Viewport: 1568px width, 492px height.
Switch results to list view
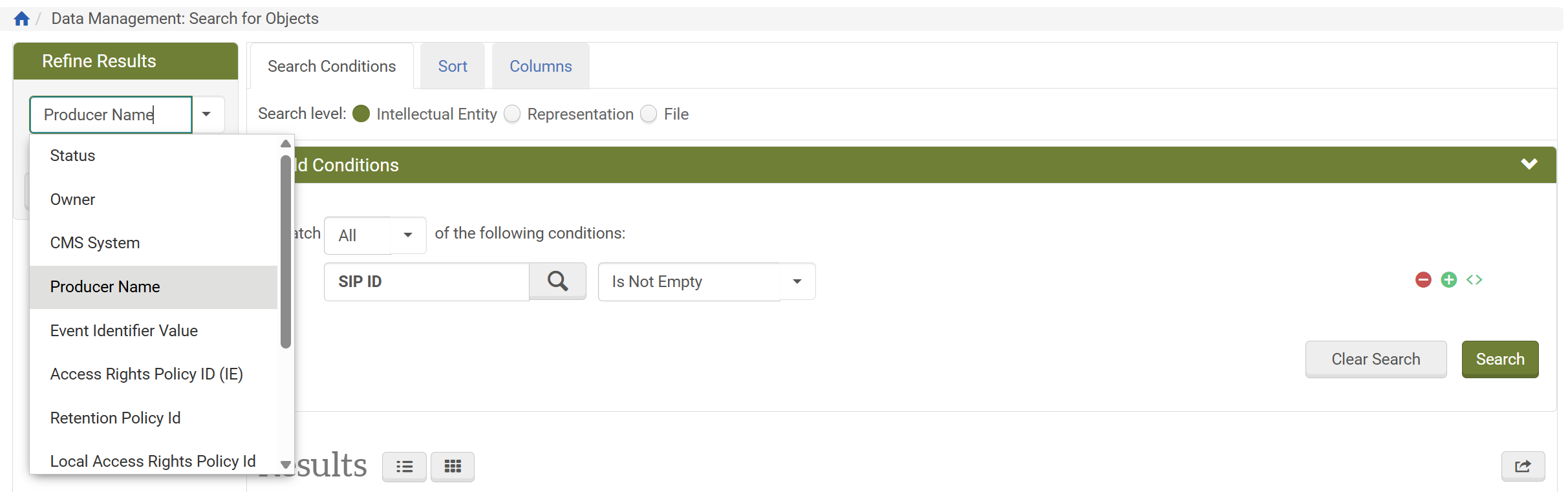coord(404,466)
